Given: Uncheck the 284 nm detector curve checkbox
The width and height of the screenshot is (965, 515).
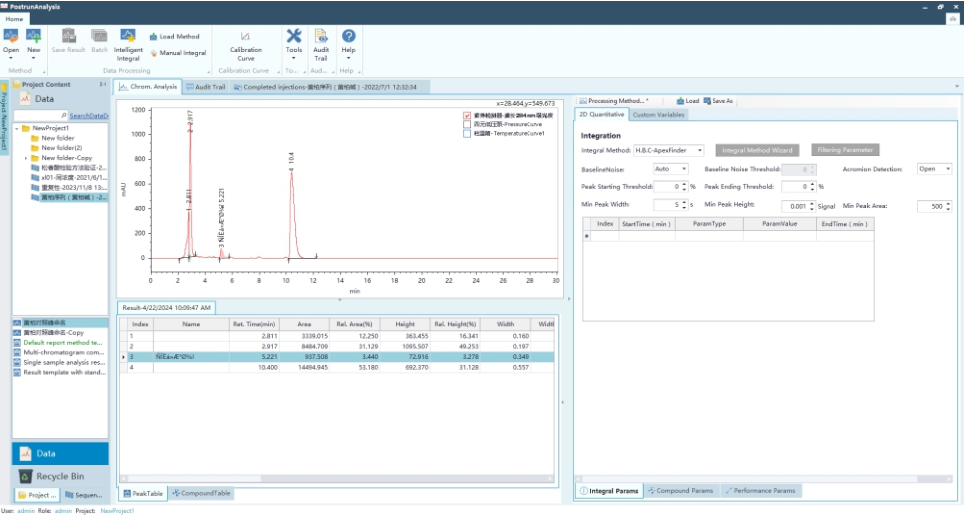Looking at the screenshot, I should click(467, 115).
